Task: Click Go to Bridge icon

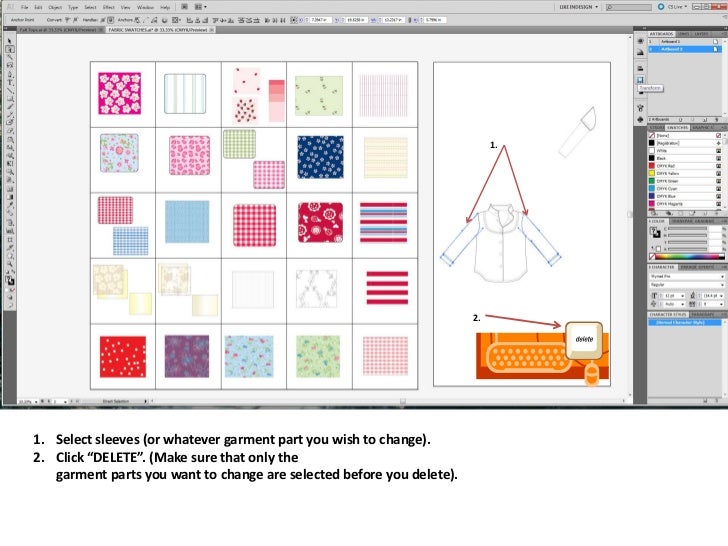Action: [x=184, y=7]
